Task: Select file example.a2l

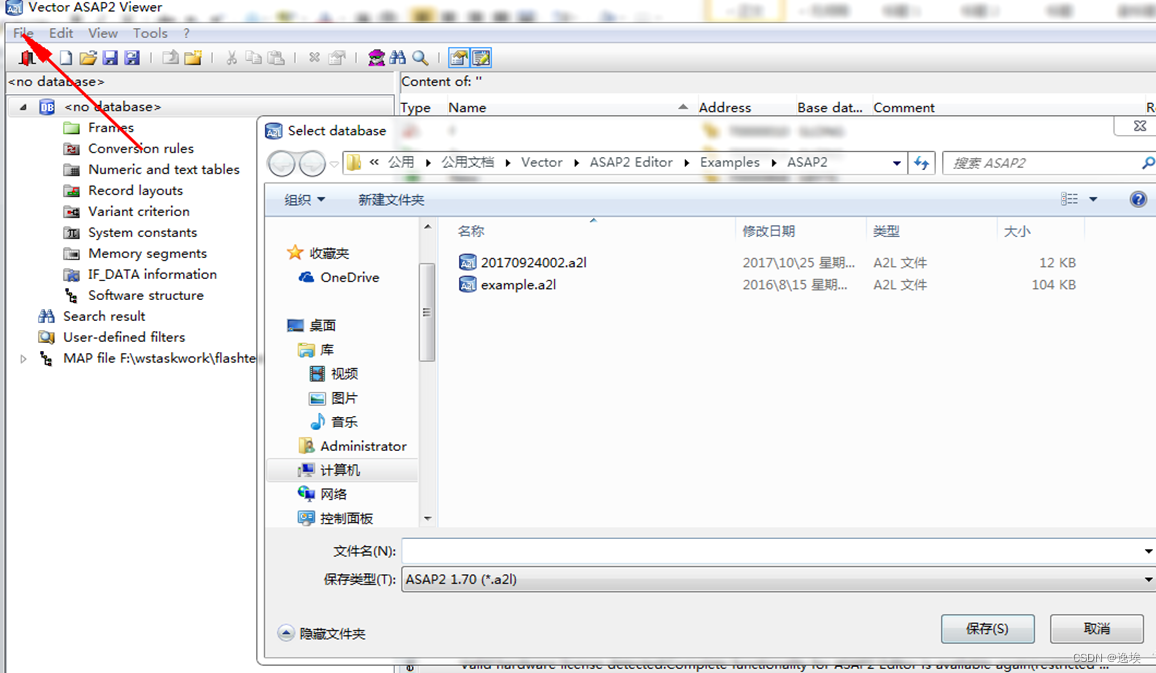Action: [x=507, y=285]
